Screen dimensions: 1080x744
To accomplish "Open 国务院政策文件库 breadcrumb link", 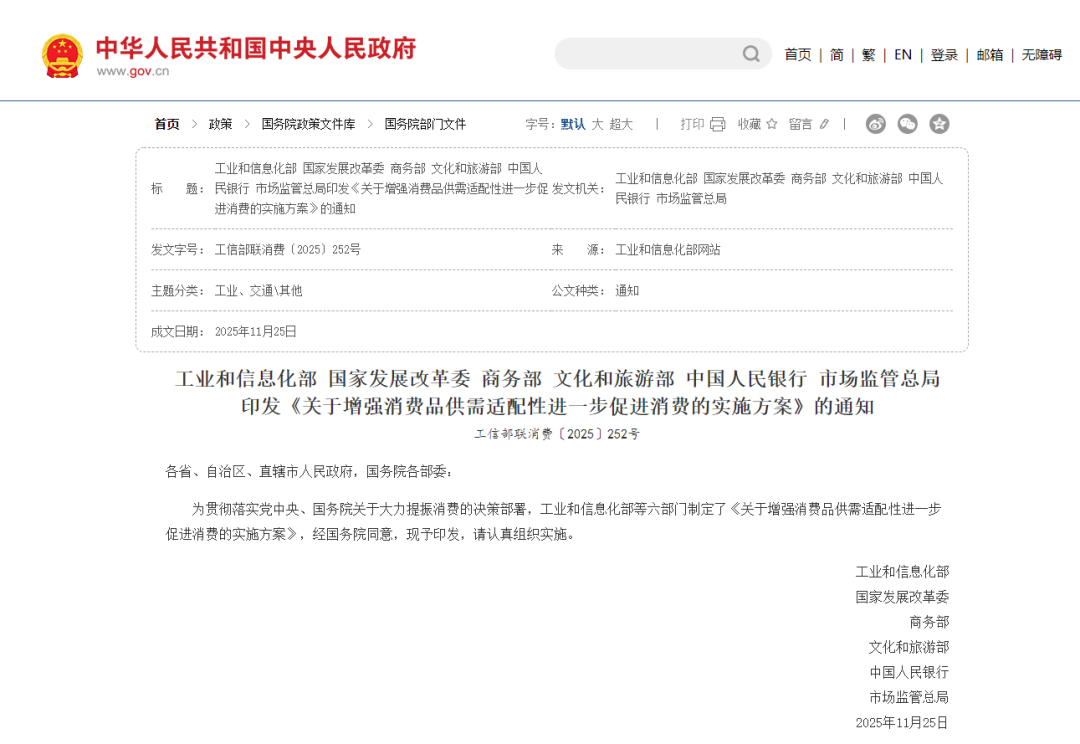I will click(x=308, y=124).
